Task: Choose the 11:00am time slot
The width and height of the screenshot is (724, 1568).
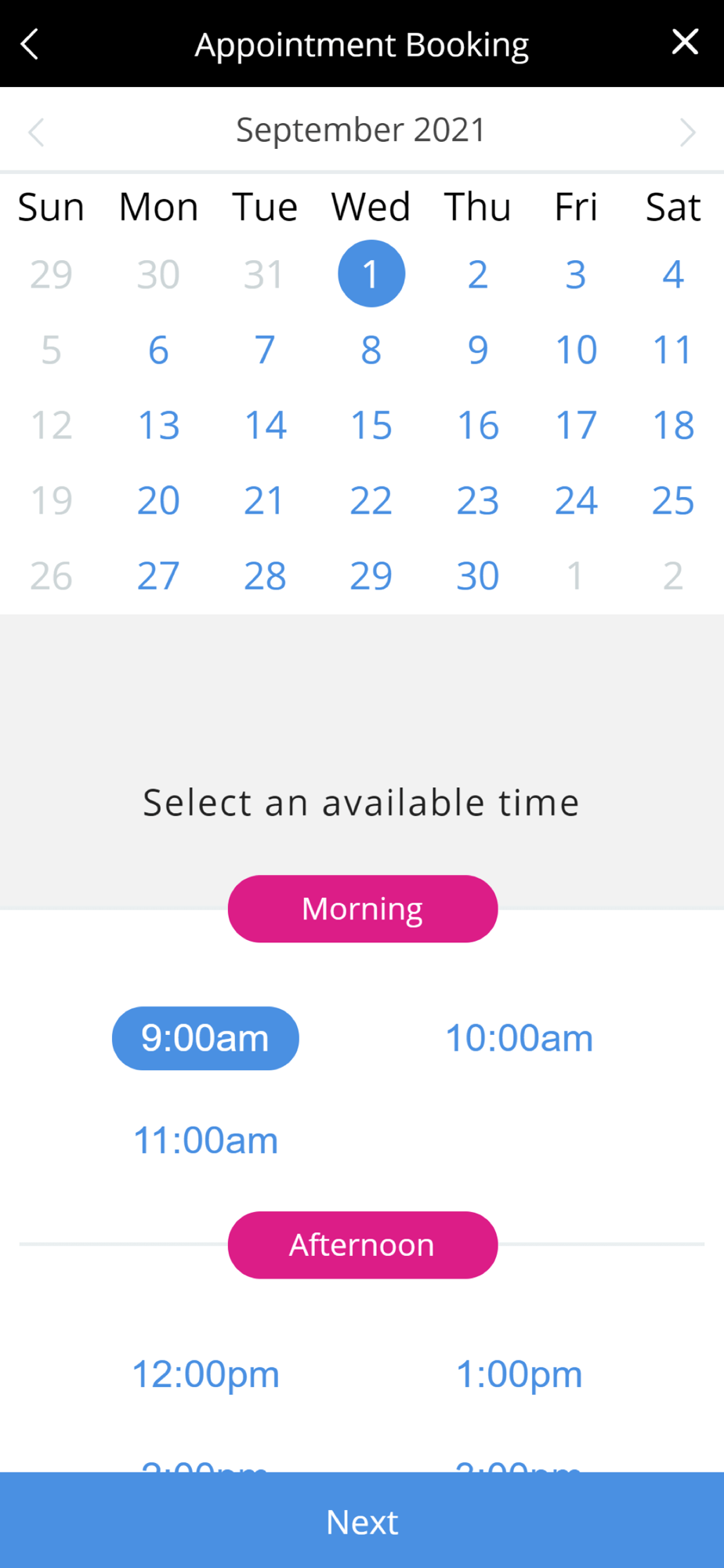Action: (205, 1140)
